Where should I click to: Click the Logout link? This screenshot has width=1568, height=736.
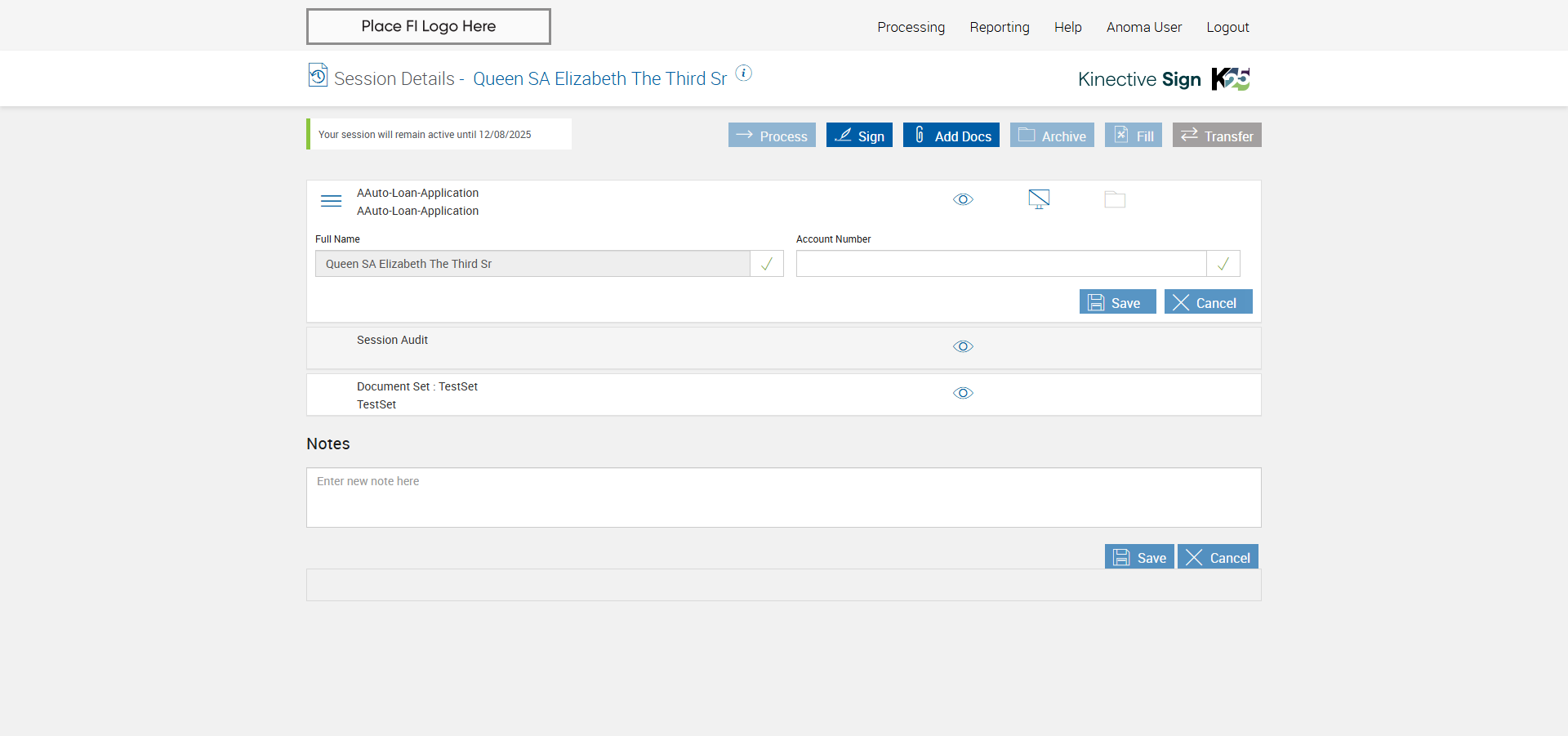point(1227,27)
